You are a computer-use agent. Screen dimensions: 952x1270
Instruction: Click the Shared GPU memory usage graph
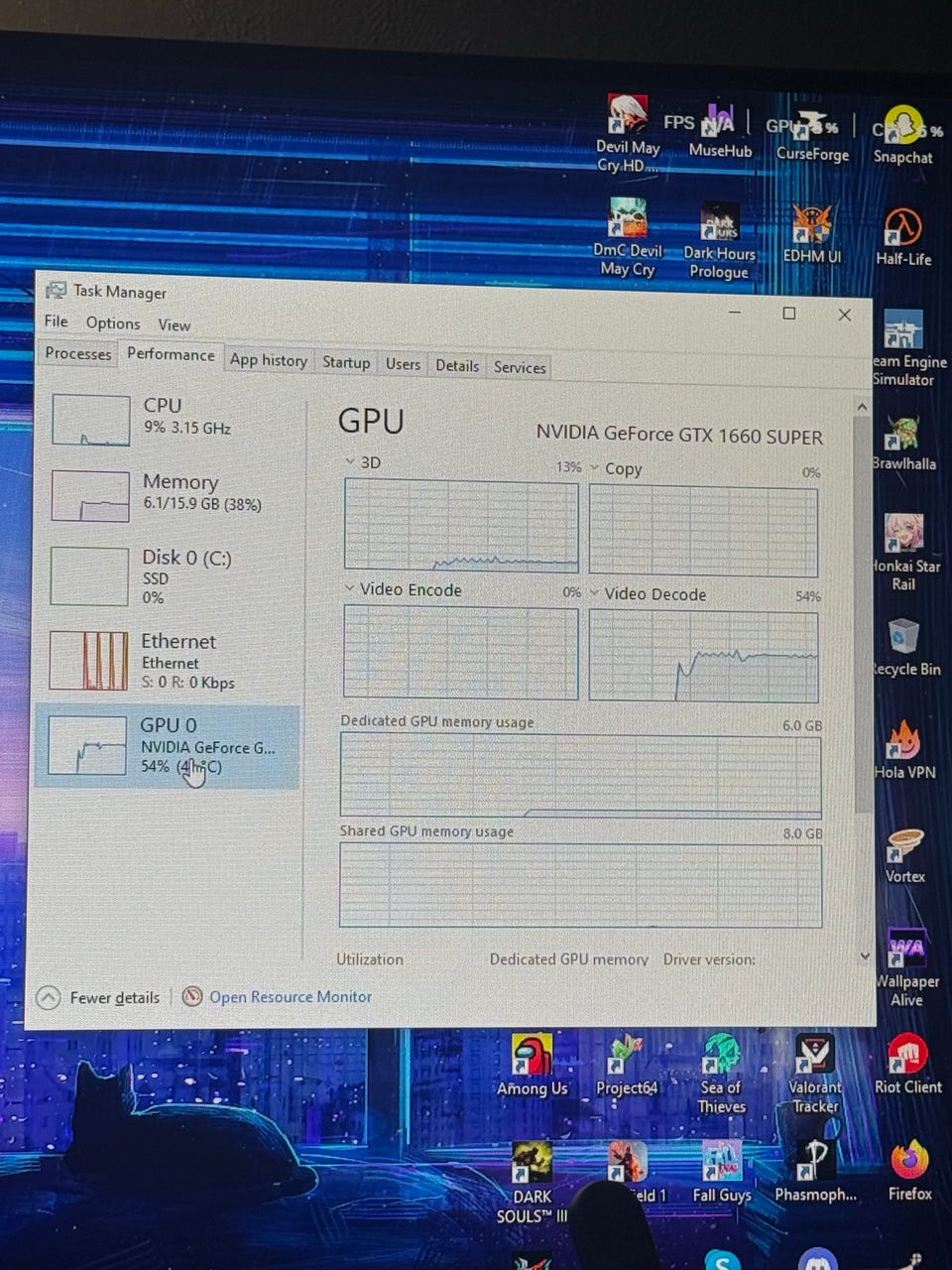(x=580, y=885)
